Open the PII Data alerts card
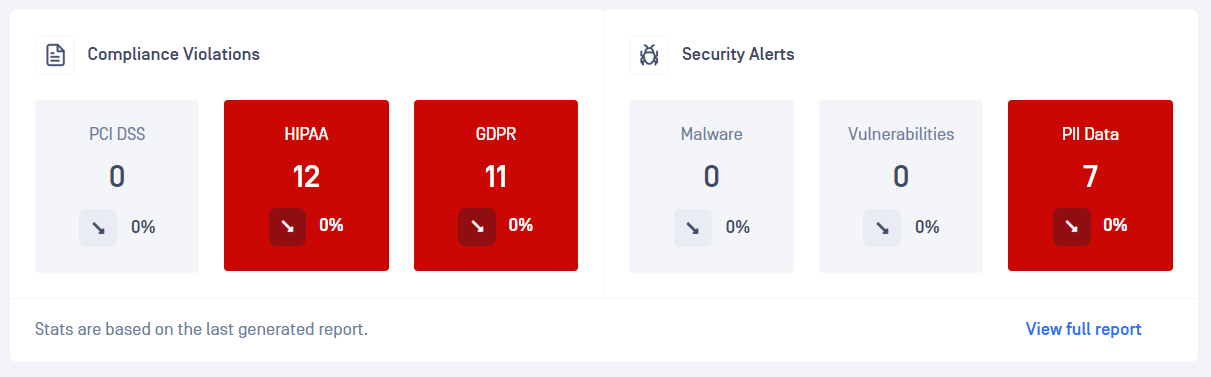The height and width of the screenshot is (377, 1211). (x=1090, y=185)
